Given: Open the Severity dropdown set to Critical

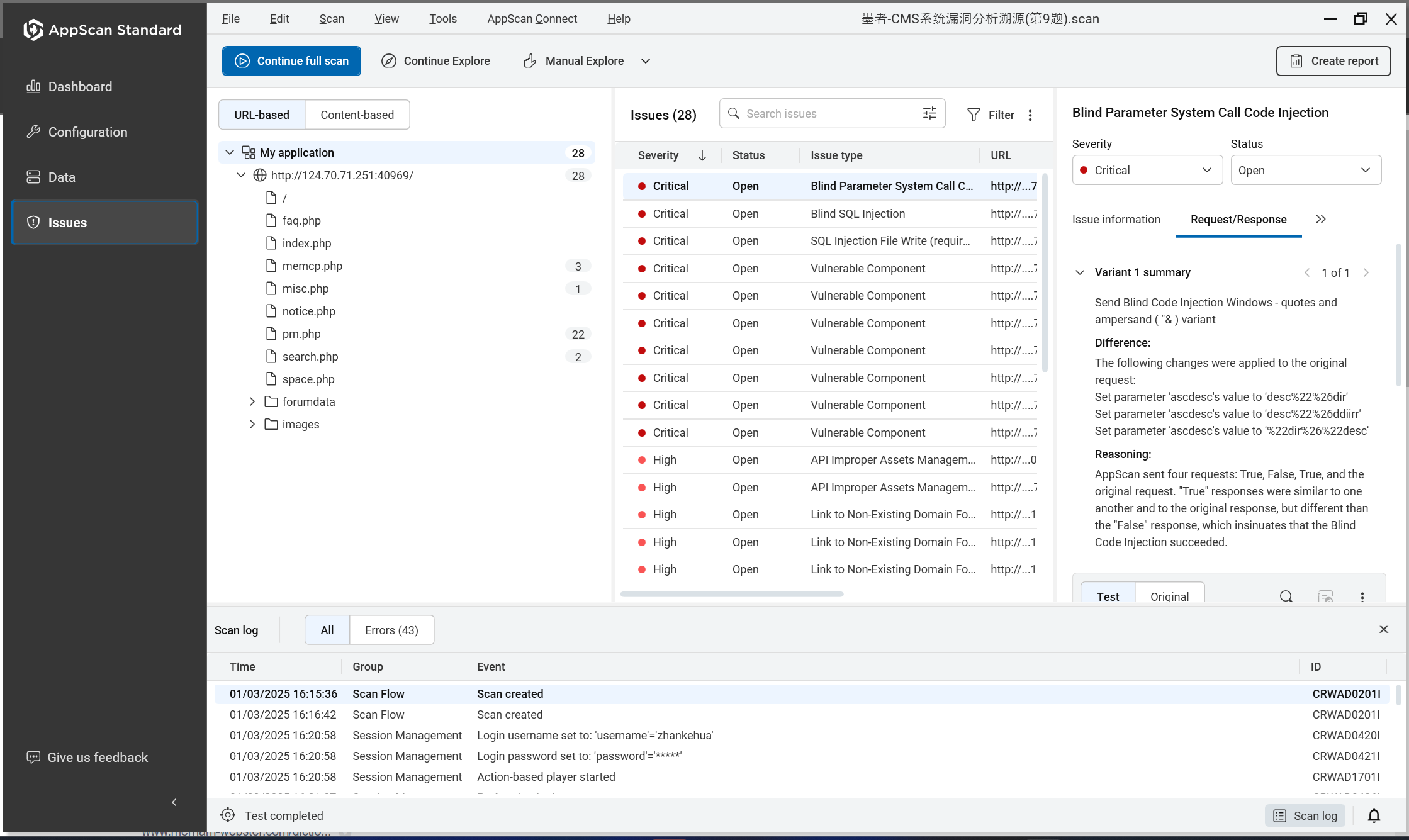Looking at the screenshot, I should [x=1147, y=170].
